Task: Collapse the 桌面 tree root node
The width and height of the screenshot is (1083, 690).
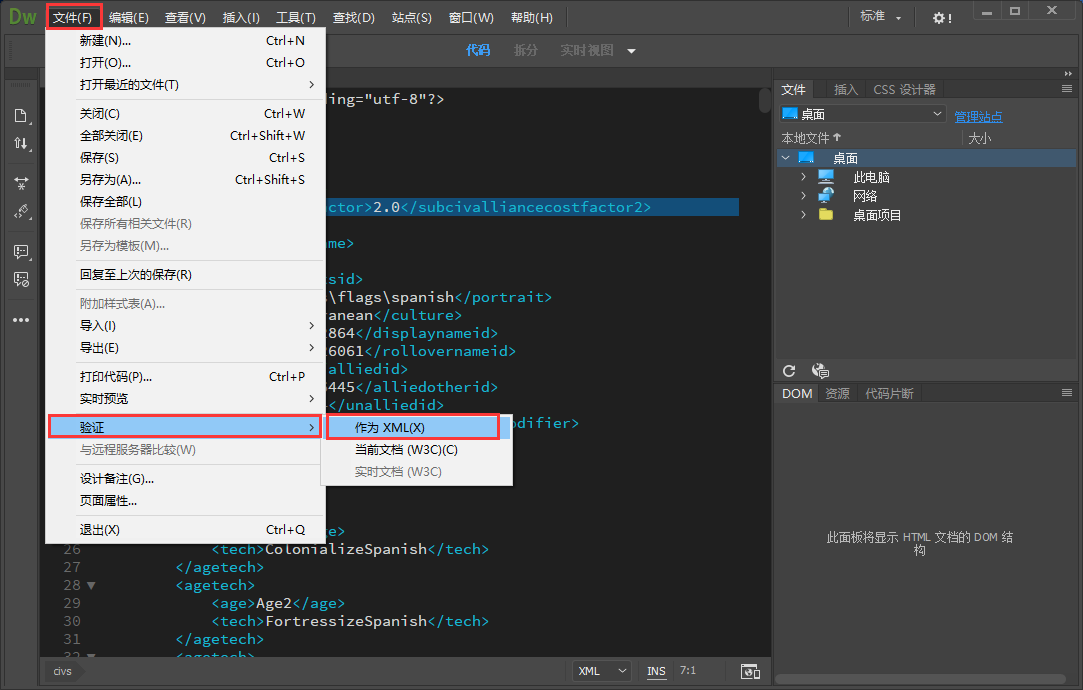Action: tap(785, 158)
